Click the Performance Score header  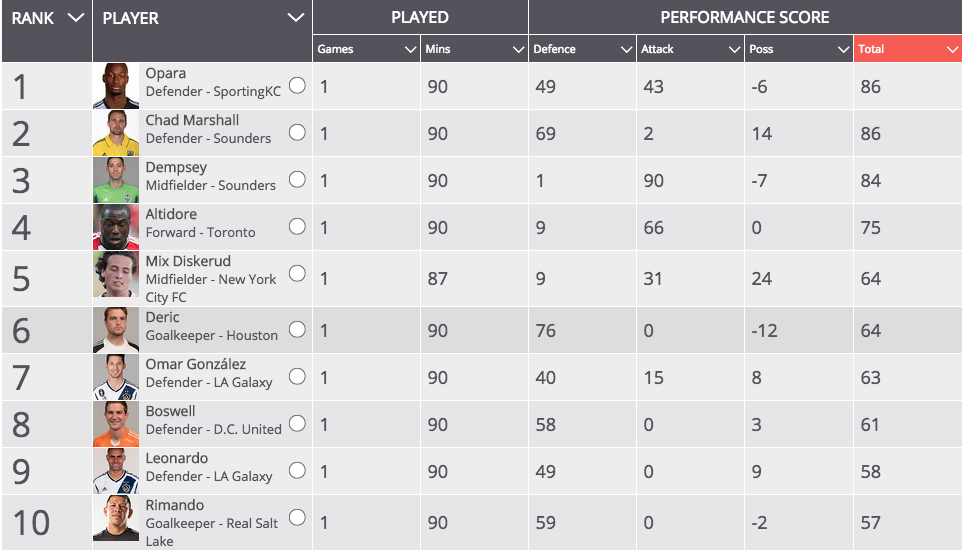(x=745, y=17)
